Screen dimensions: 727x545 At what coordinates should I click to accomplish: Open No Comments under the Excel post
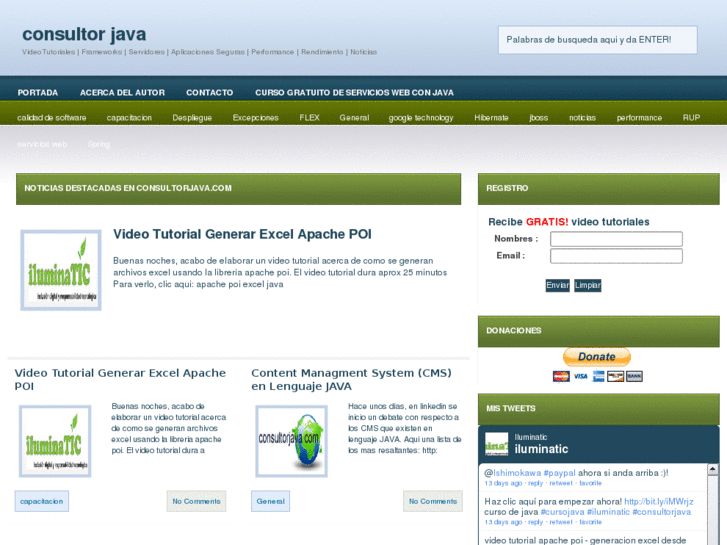pyautogui.click(x=197, y=501)
